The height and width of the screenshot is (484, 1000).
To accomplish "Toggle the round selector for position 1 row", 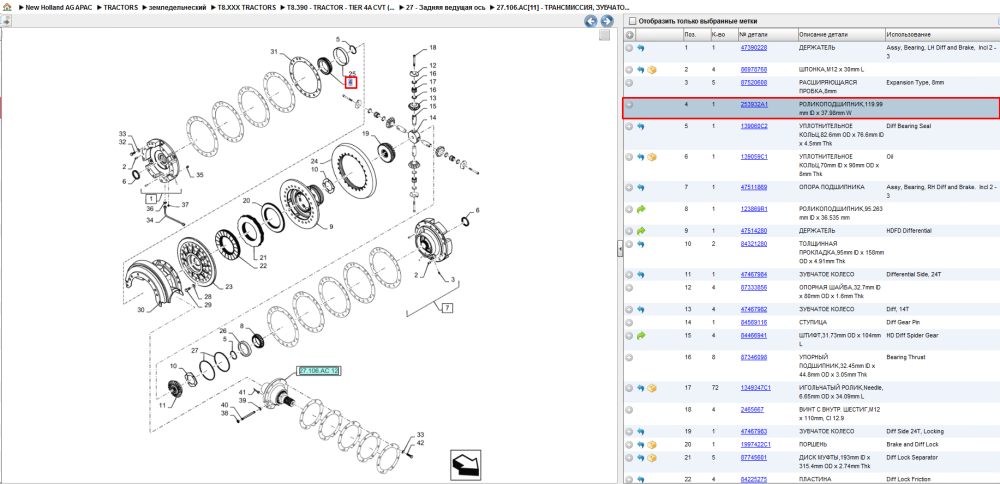I will [x=629, y=48].
